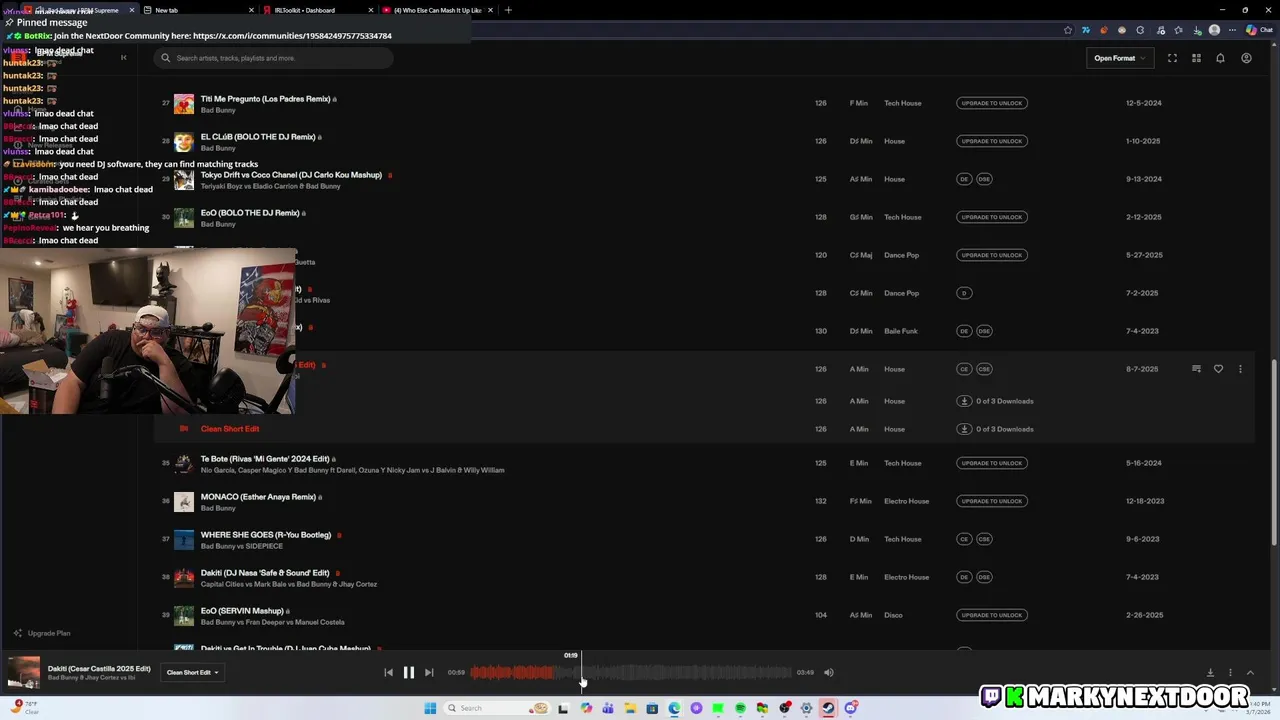Open the grid view icon in header

click(x=1196, y=58)
